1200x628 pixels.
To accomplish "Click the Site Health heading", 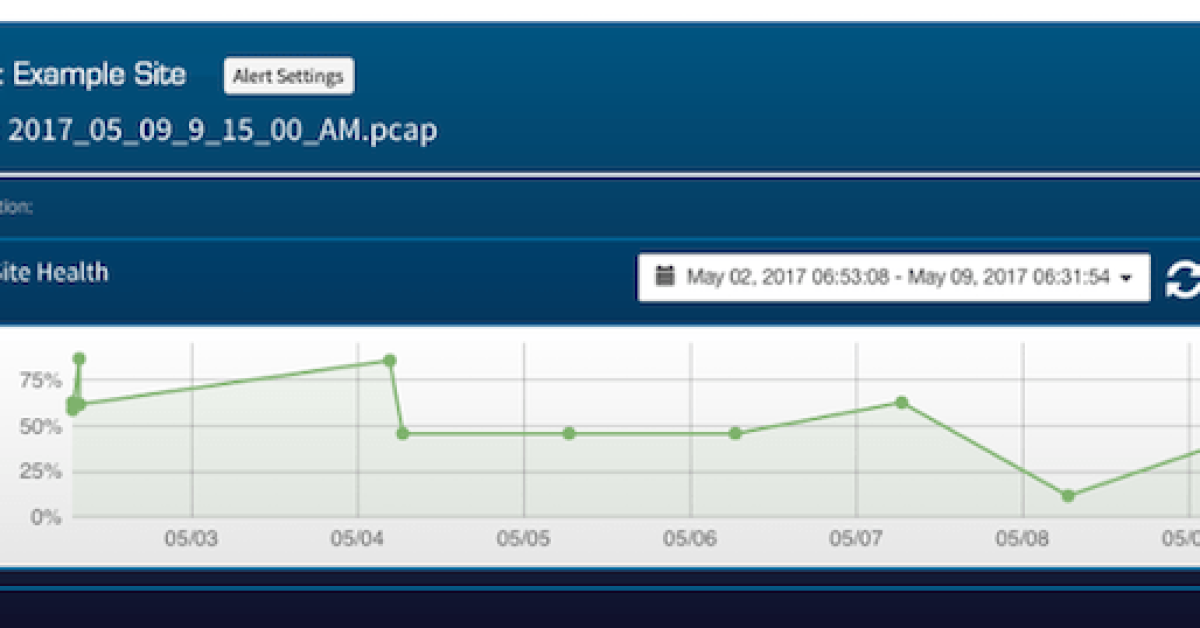I will pyautogui.click(x=54, y=272).
